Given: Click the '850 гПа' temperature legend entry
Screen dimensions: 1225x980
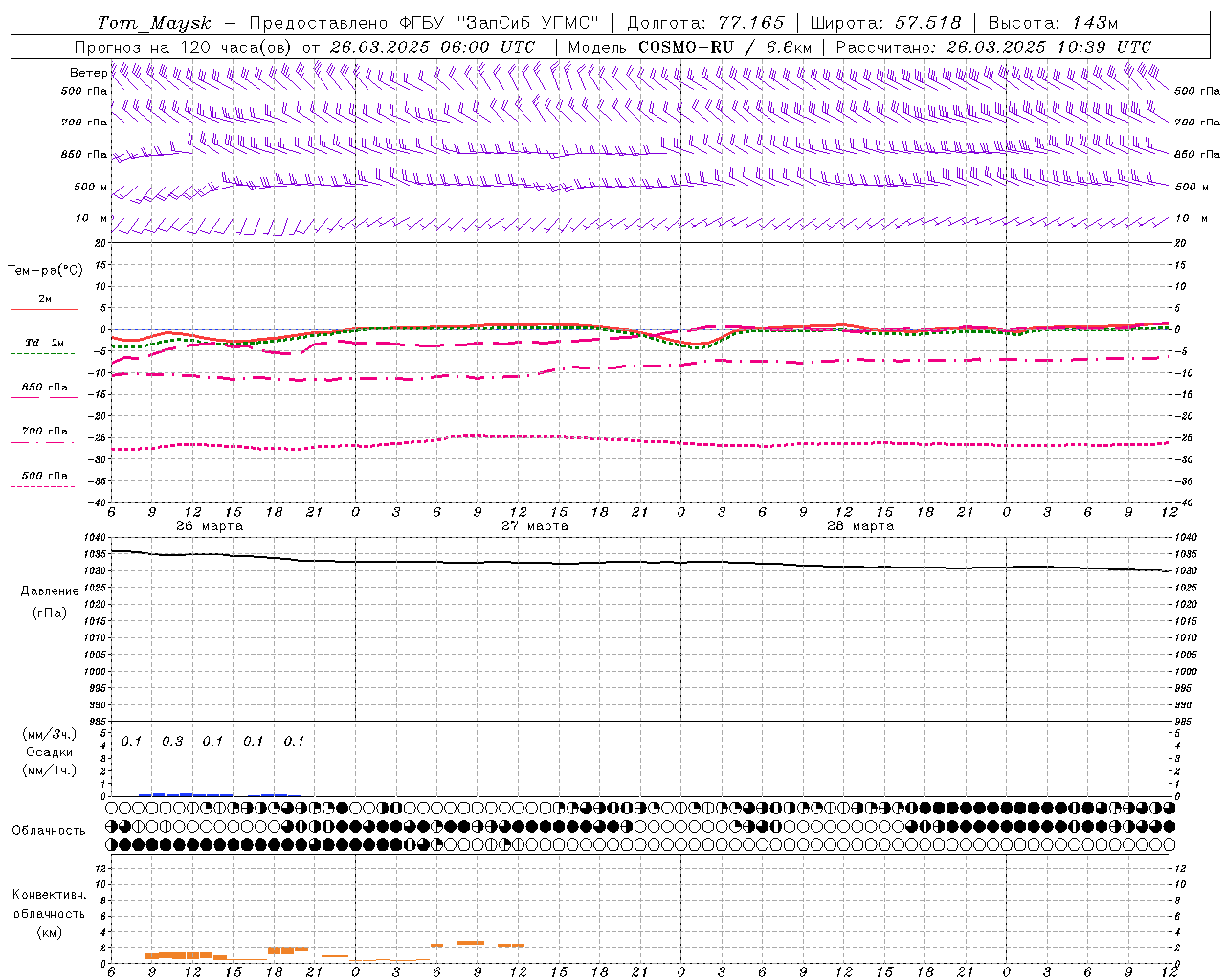Looking at the screenshot, I should coord(45,388).
